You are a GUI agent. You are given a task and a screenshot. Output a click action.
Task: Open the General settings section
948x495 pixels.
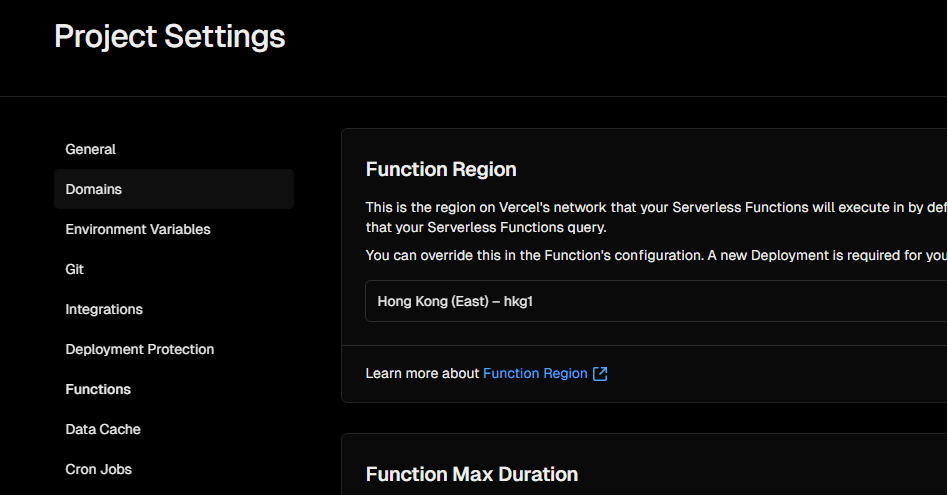(x=91, y=150)
